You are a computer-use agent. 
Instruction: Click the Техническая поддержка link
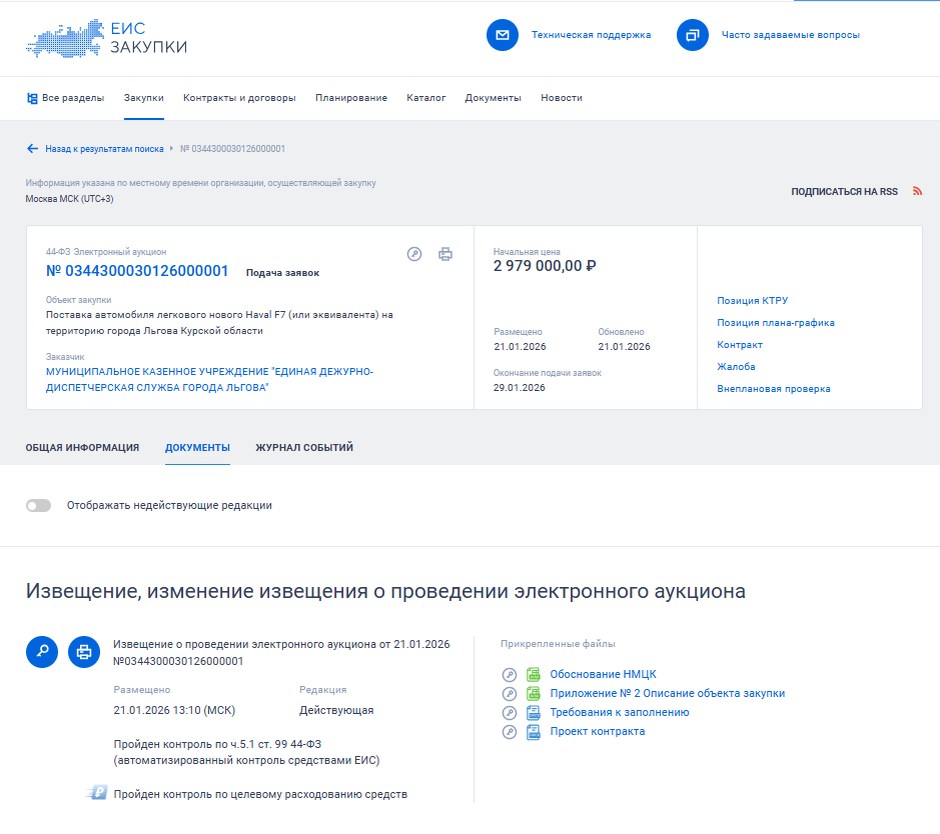pyautogui.click(x=591, y=35)
